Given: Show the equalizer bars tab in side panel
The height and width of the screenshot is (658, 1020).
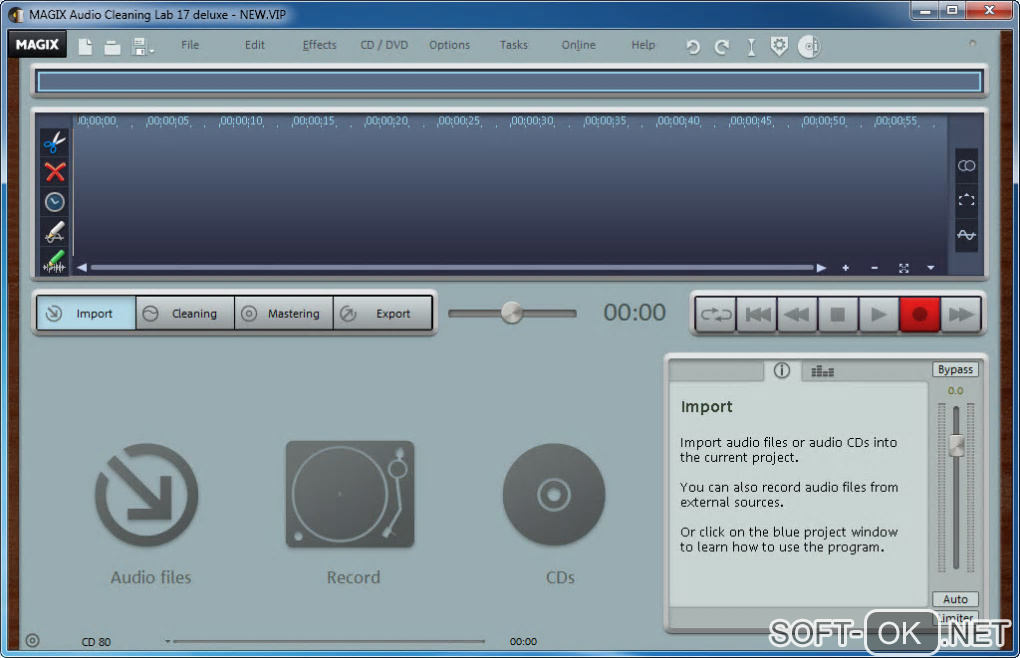Looking at the screenshot, I should pos(822,371).
